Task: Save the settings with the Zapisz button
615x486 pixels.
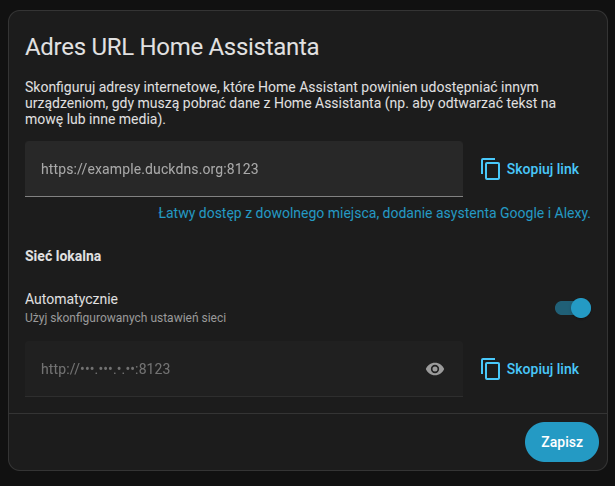Action: 561,442
